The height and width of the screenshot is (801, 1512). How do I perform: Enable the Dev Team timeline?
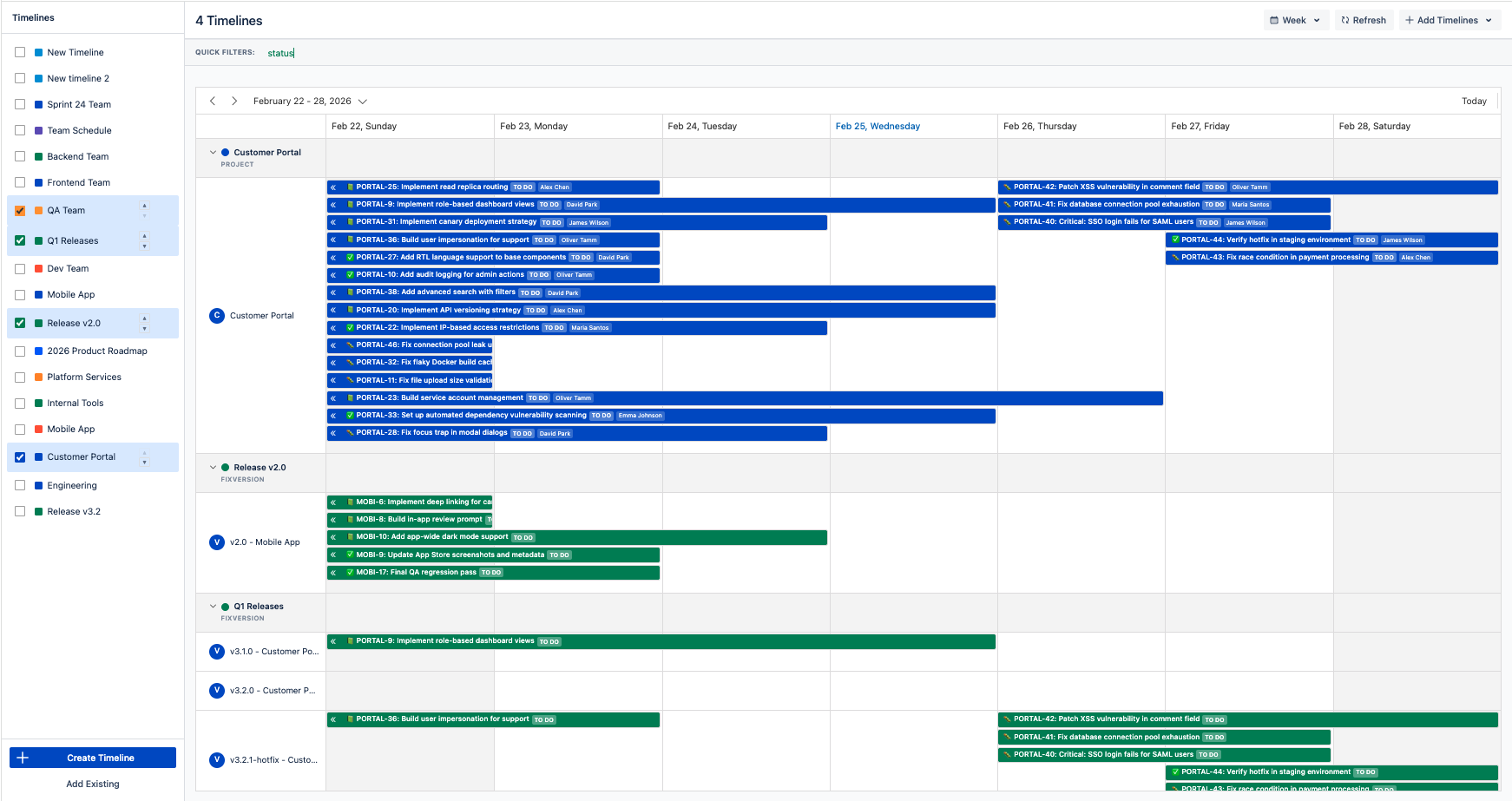[20, 268]
